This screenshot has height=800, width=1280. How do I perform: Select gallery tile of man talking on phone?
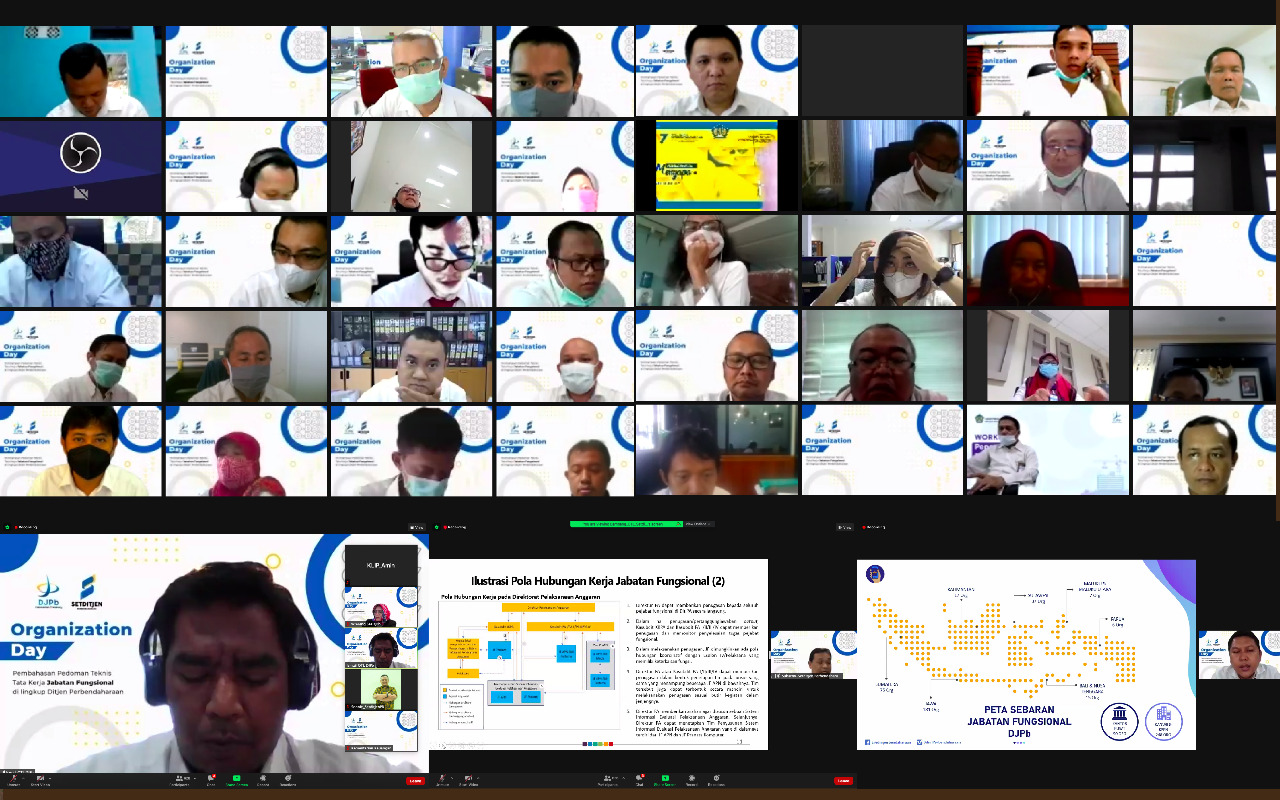[1047, 71]
